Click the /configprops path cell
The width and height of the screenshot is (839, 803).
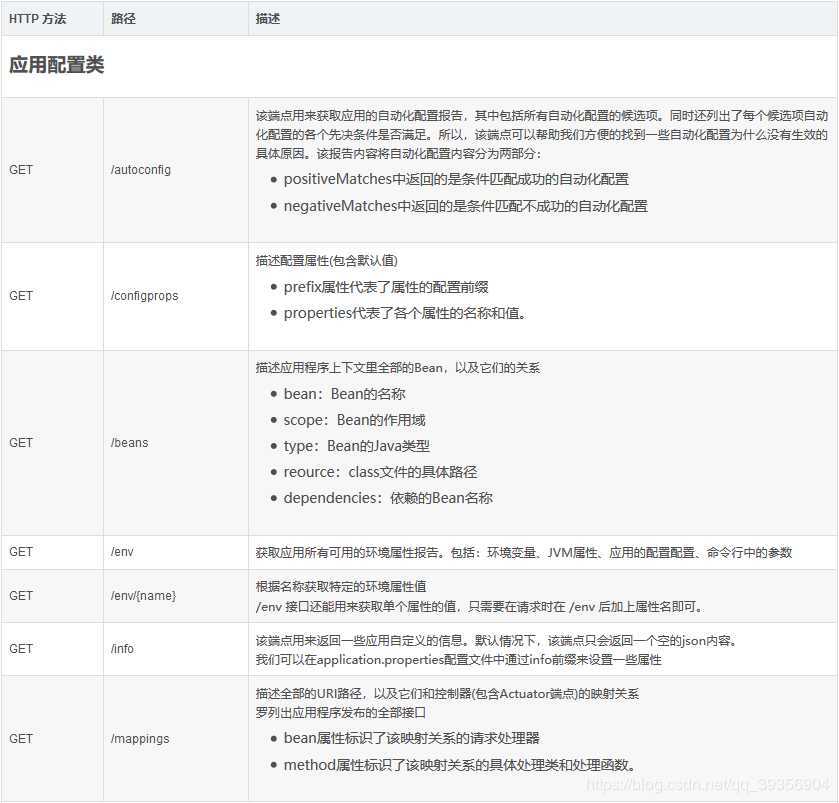point(145,296)
